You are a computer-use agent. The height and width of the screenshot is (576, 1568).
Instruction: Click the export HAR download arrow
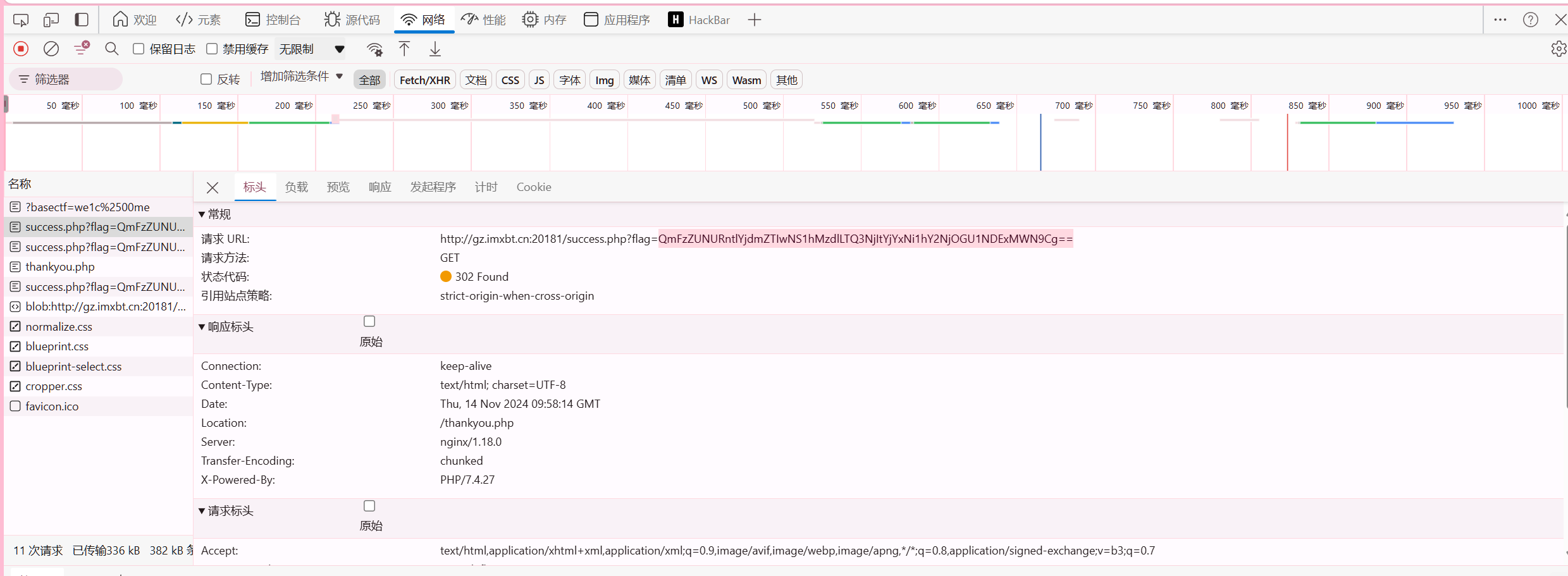click(435, 49)
